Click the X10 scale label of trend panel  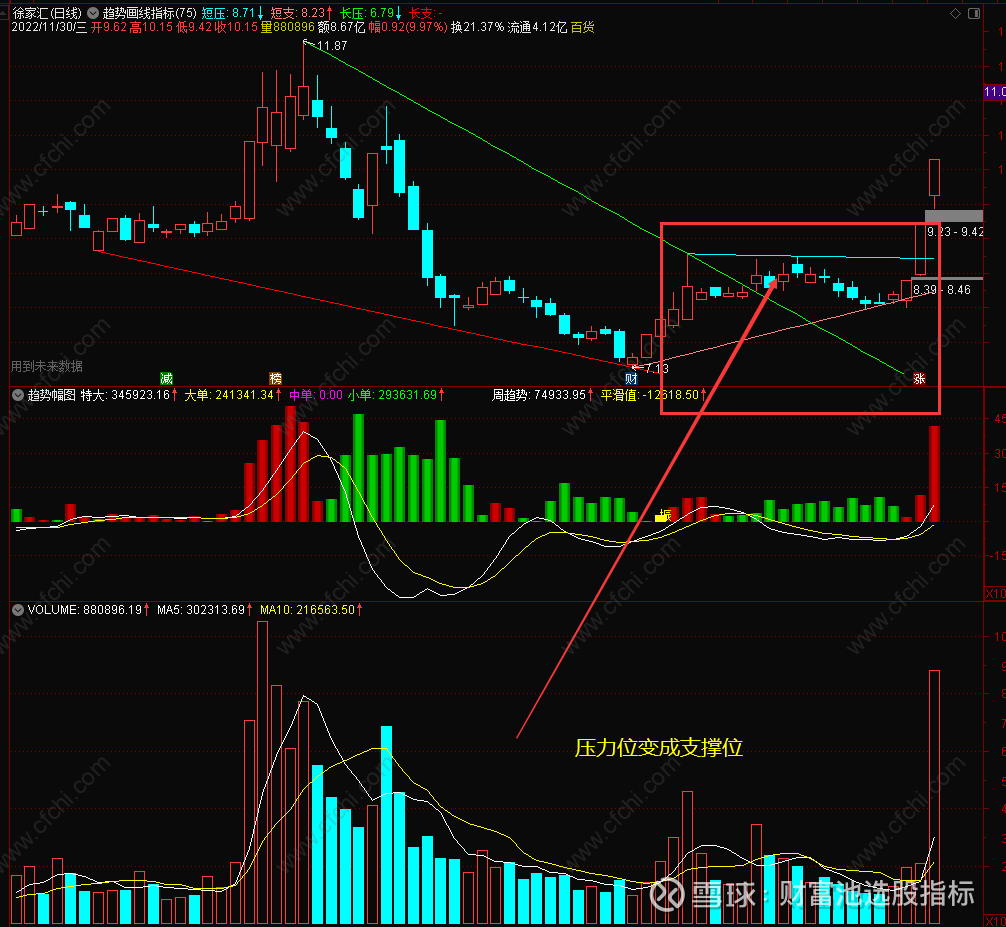(x=995, y=594)
